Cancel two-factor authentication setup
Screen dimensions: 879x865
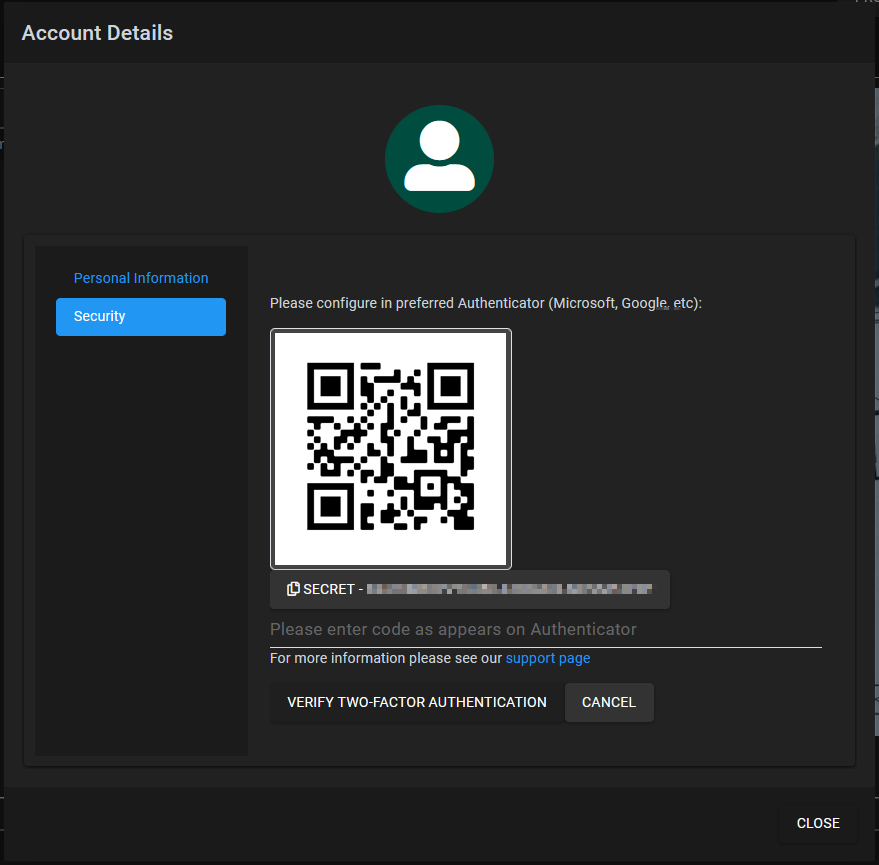[609, 702]
